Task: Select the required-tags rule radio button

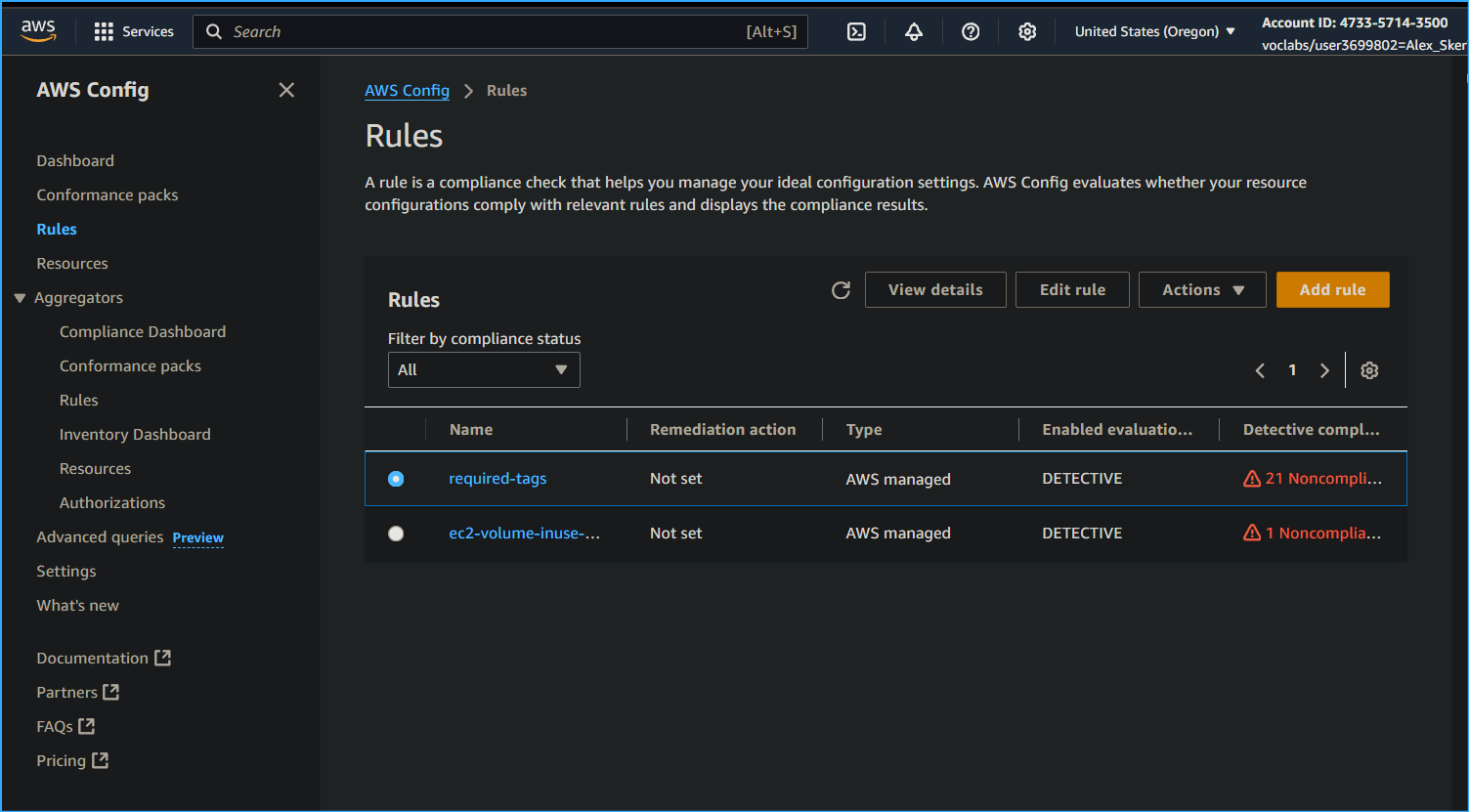Action: pyautogui.click(x=395, y=478)
